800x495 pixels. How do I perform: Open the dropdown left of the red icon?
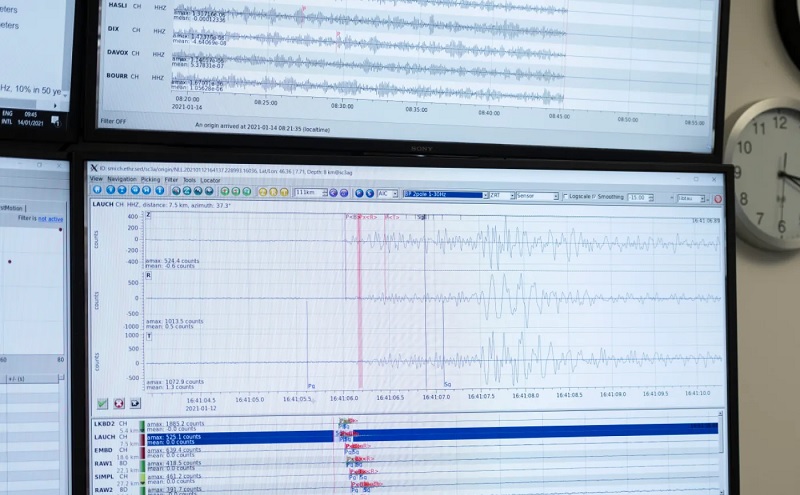[x=691, y=199]
